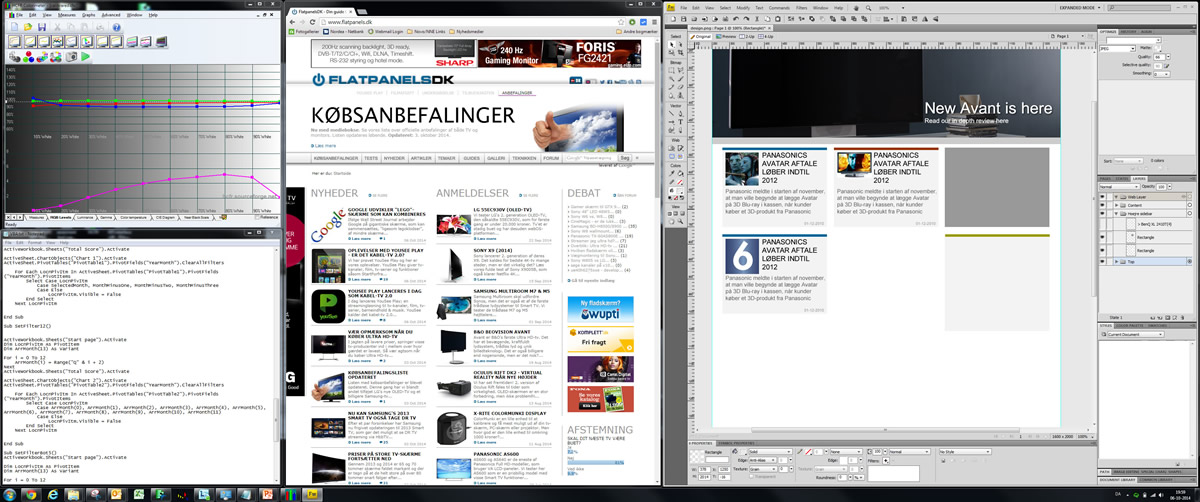
Task: Select the Line tool in Vector group
Action: pyautogui.click(x=671, y=113)
